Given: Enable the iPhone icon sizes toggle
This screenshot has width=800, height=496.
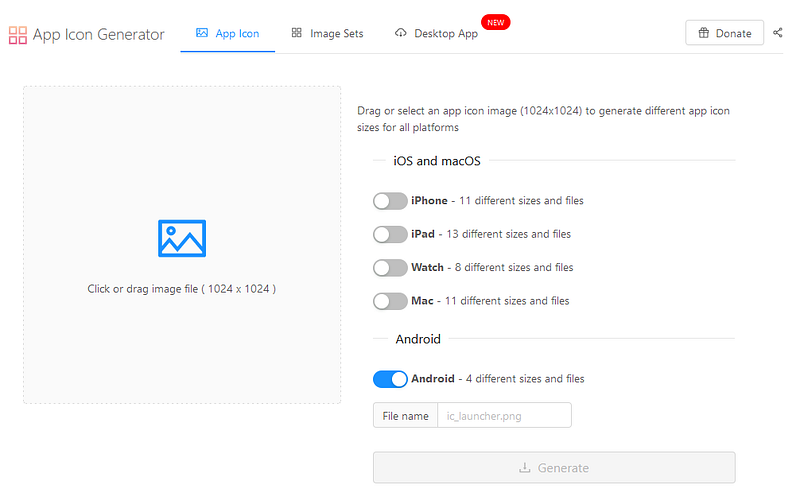Looking at the screenshot, I should point(390,201).
